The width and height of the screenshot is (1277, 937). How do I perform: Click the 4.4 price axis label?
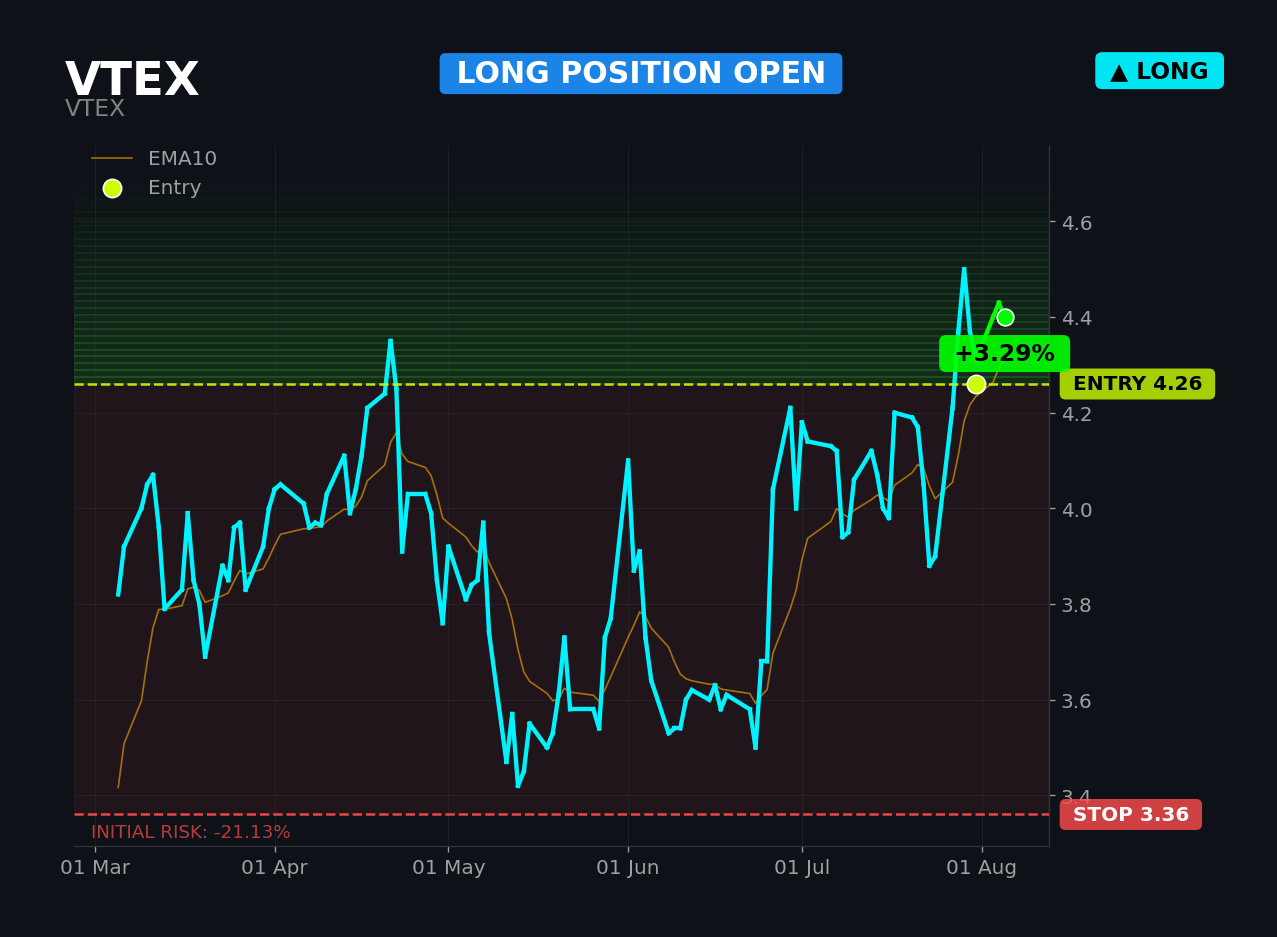(1077, 318)
